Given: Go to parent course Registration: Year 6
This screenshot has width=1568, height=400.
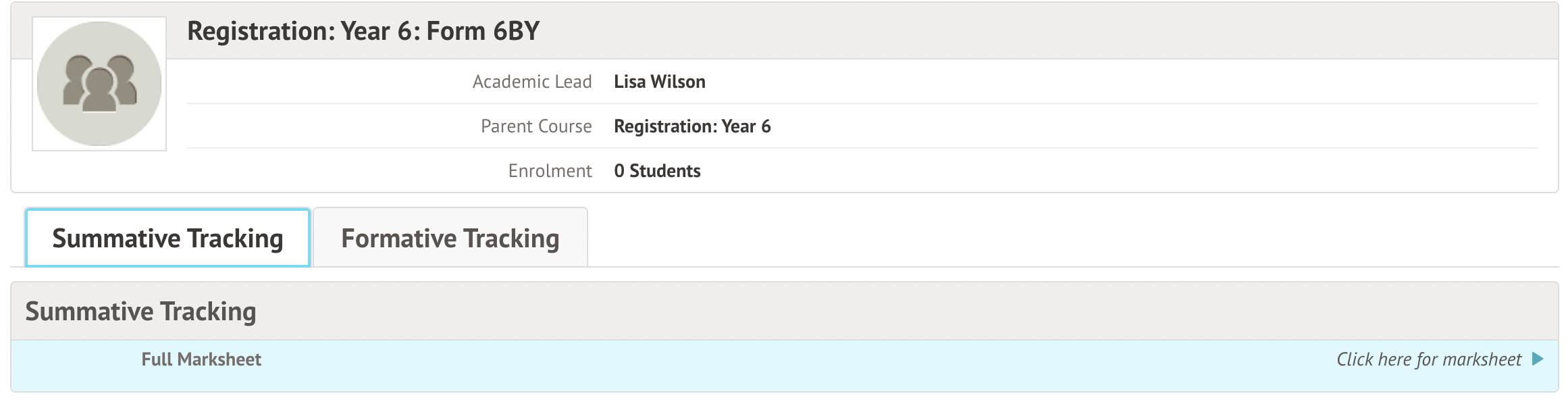Looking at the screenshot, I should click(691, 126).
